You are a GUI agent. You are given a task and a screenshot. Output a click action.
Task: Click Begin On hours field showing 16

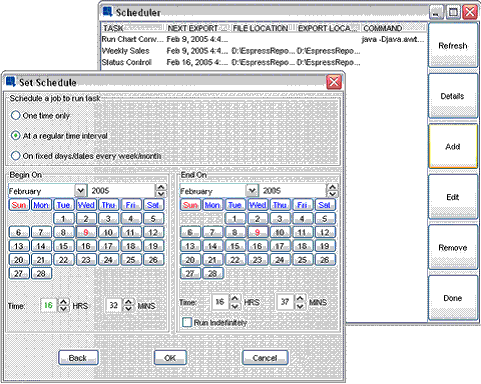(49, 305)
